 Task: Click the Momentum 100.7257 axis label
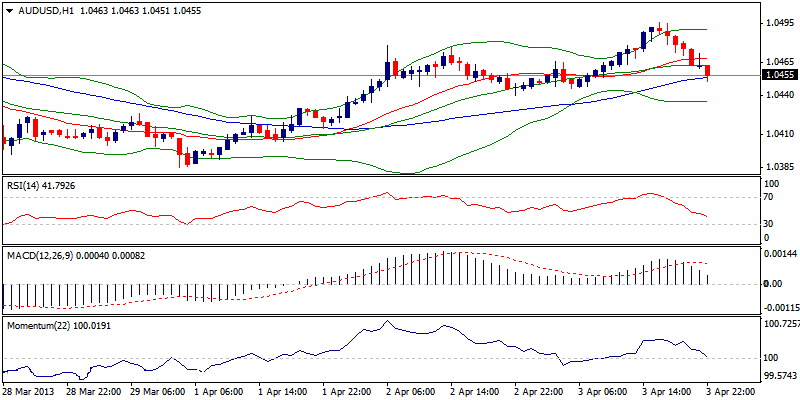[x=779, y=325]
